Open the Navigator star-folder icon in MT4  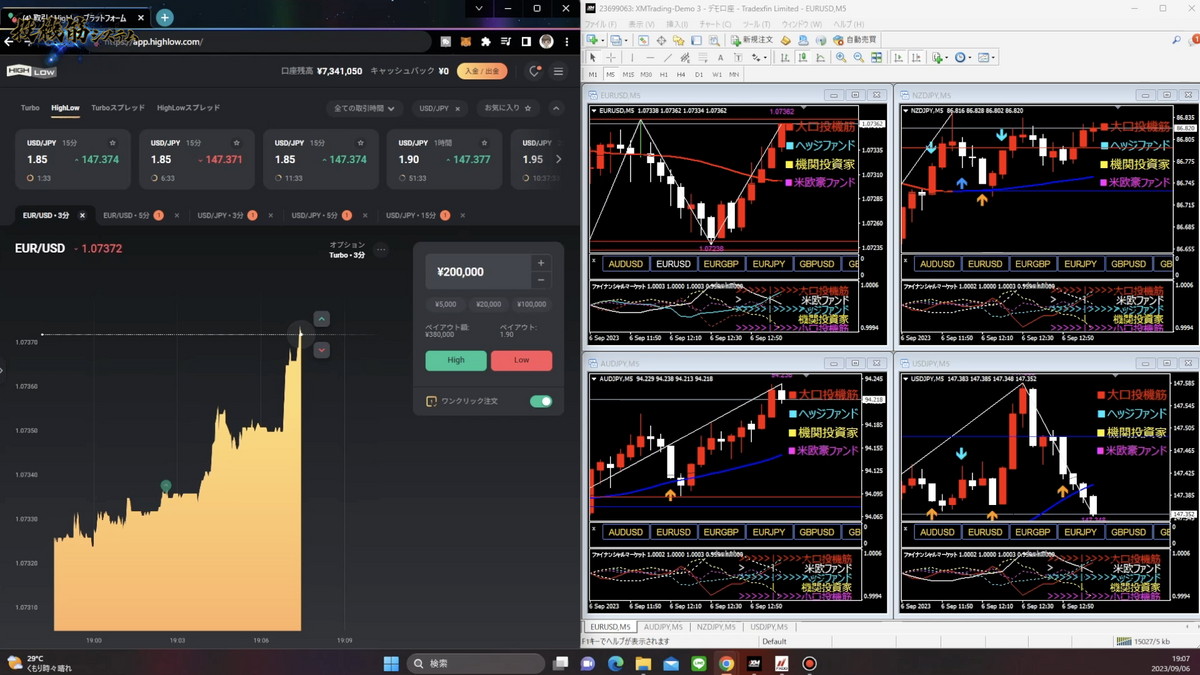click(x=679, y=40)
